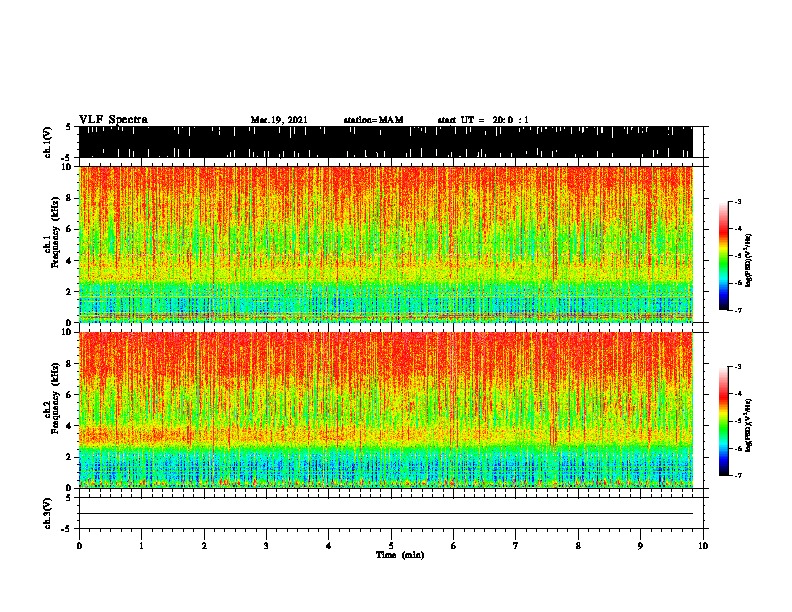Click the 'ch.3(V)' axis label
The width and height of the screenshot is (792, 612).
tap(48, 513)
